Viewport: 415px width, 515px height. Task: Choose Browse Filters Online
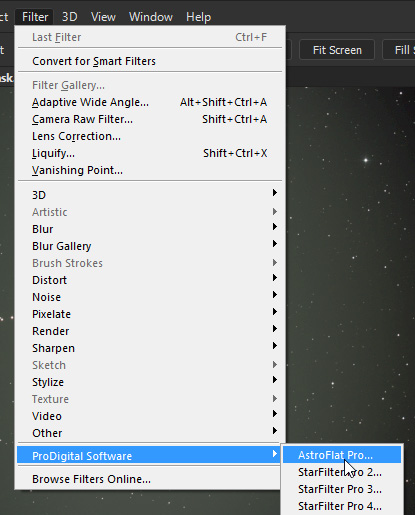(x=150, y=479)
